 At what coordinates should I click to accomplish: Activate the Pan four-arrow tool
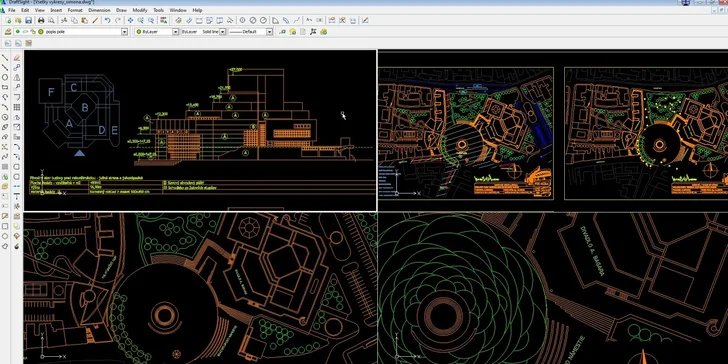point(130,20)
